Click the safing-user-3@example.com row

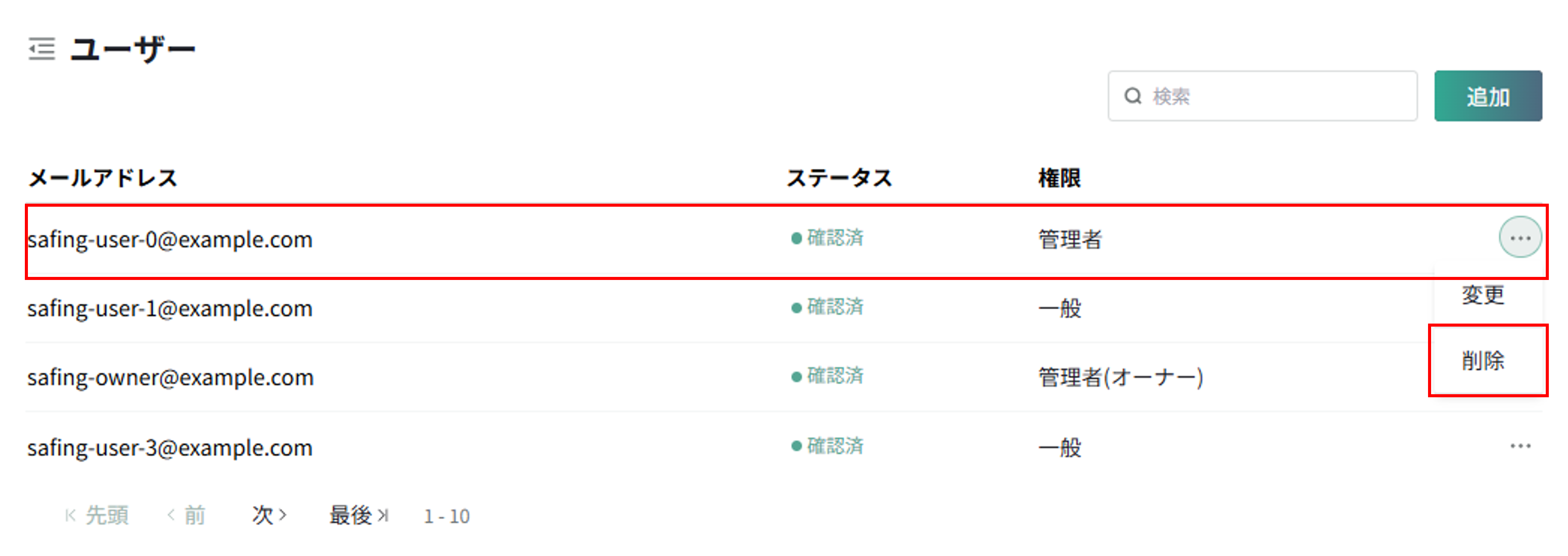(784, 447)
